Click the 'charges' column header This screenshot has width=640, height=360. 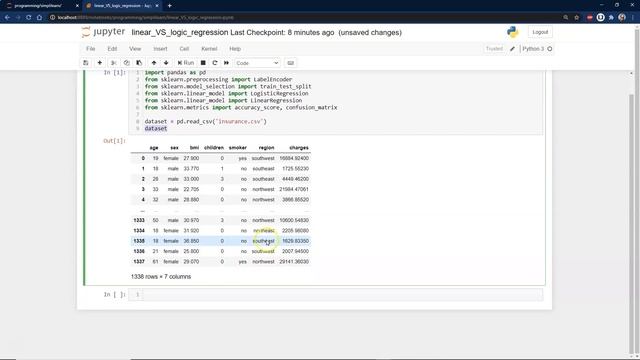tap(299, 148)
